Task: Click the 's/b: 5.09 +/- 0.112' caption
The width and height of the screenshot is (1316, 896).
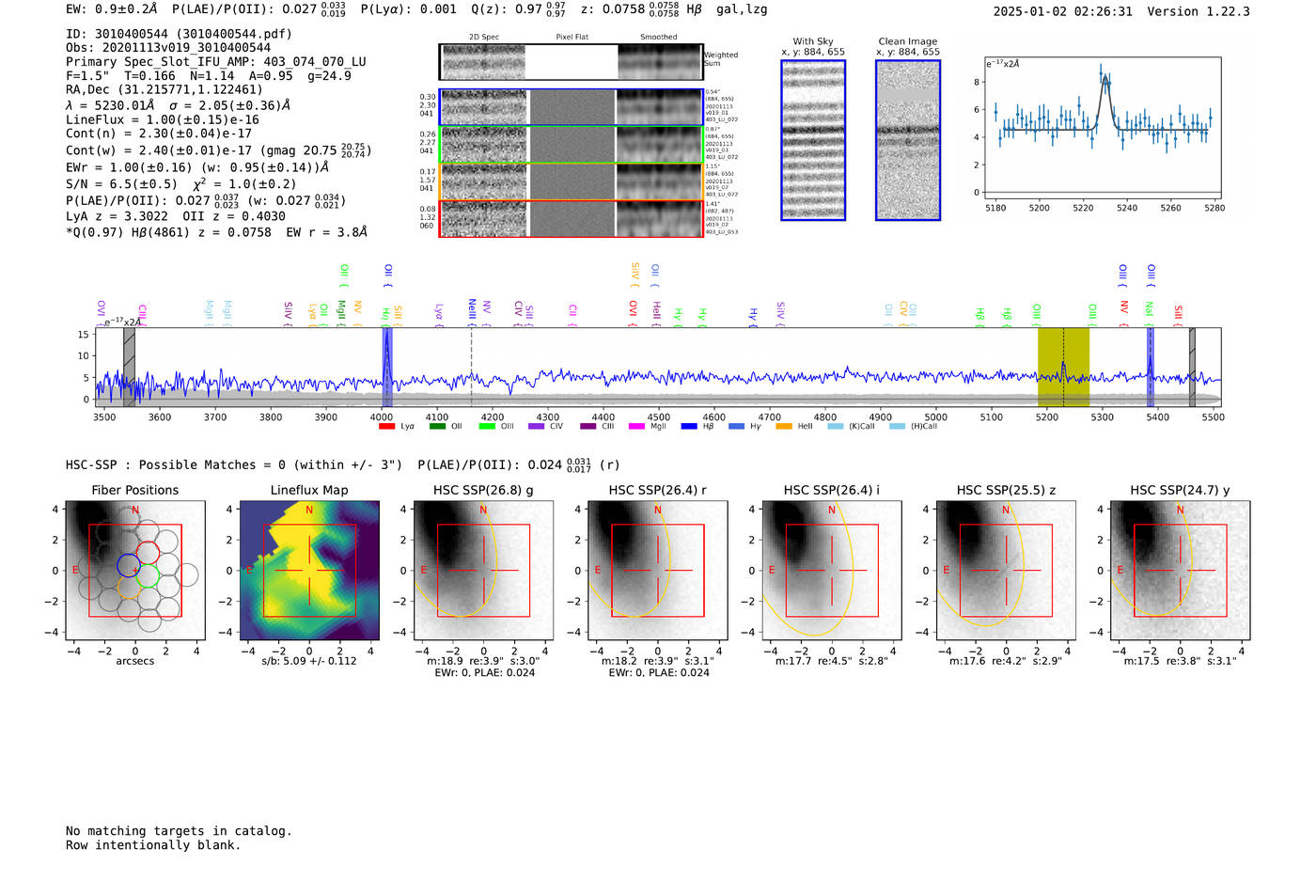Action: click(x=309, y=661)
